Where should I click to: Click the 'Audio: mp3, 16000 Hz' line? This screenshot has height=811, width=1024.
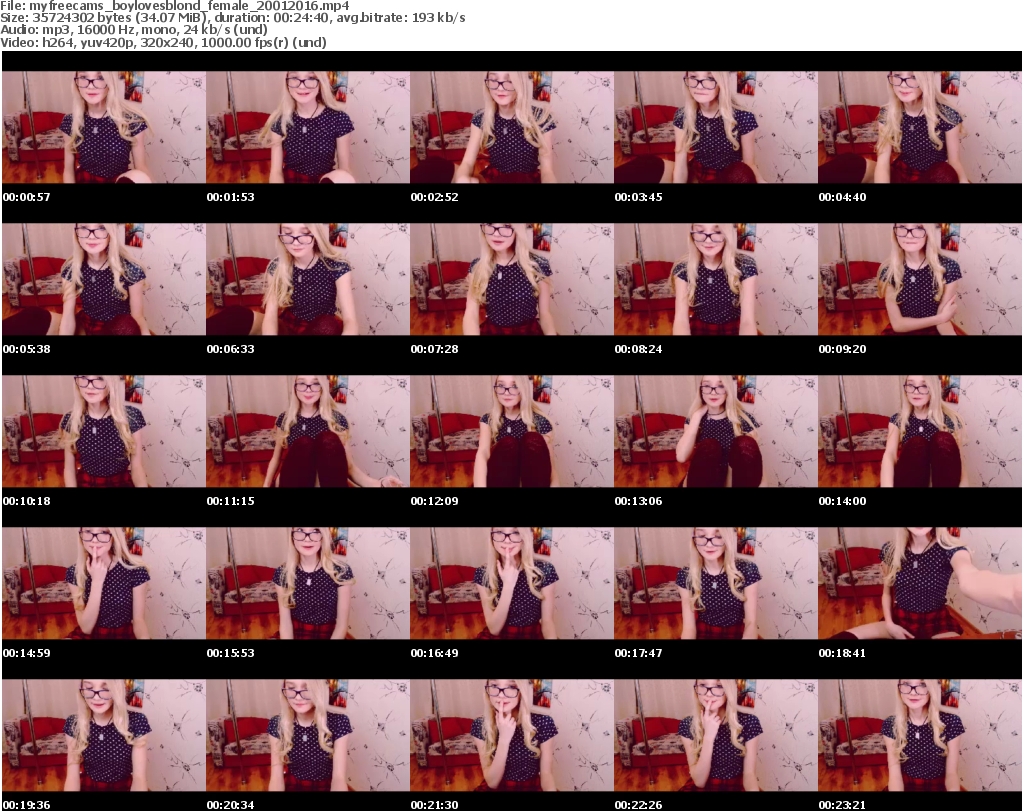[x=134, y=30]
